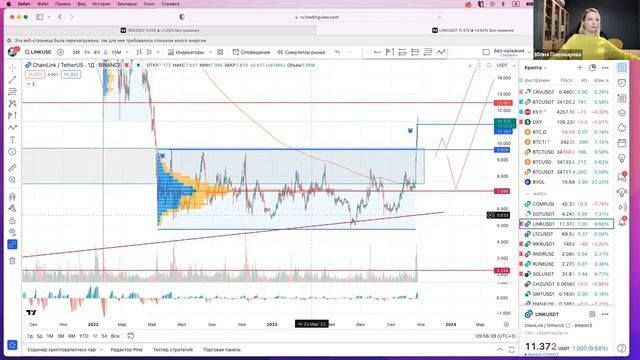Select the DXY row in watchlist

coord(567,122)
